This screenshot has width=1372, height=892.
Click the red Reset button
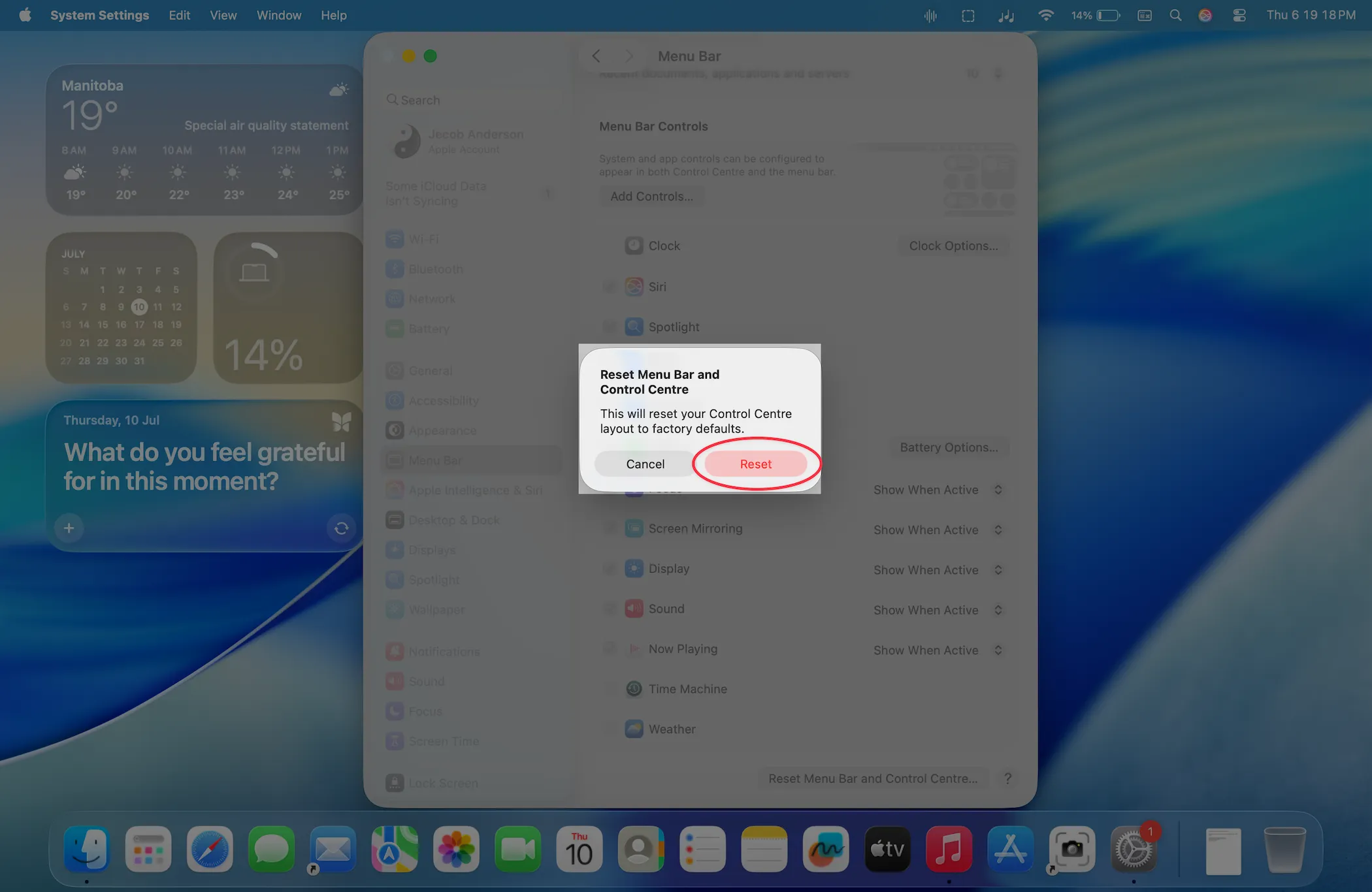point(755,464)
